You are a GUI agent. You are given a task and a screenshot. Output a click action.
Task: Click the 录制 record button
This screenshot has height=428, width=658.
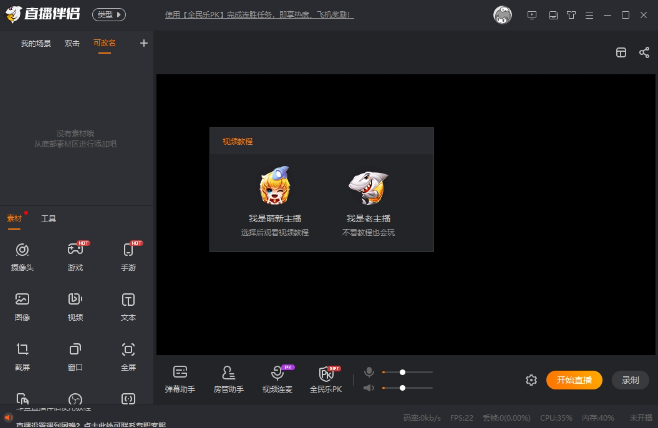point(630,380)
